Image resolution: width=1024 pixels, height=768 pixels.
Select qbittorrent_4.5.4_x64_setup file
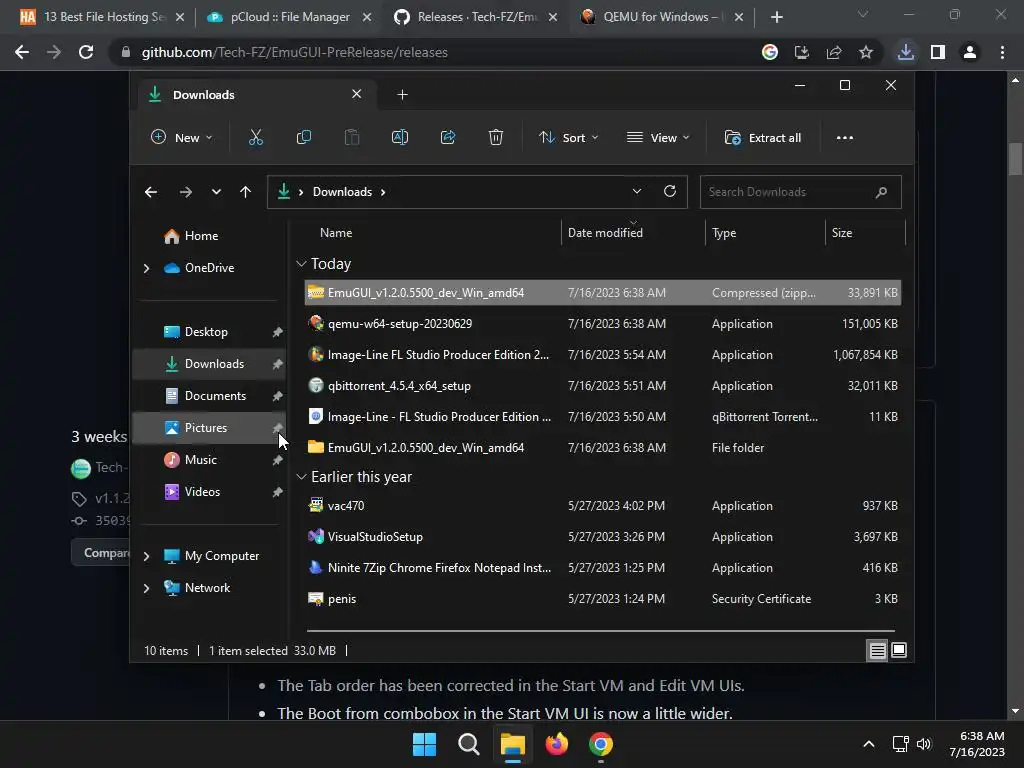[603, 385]
